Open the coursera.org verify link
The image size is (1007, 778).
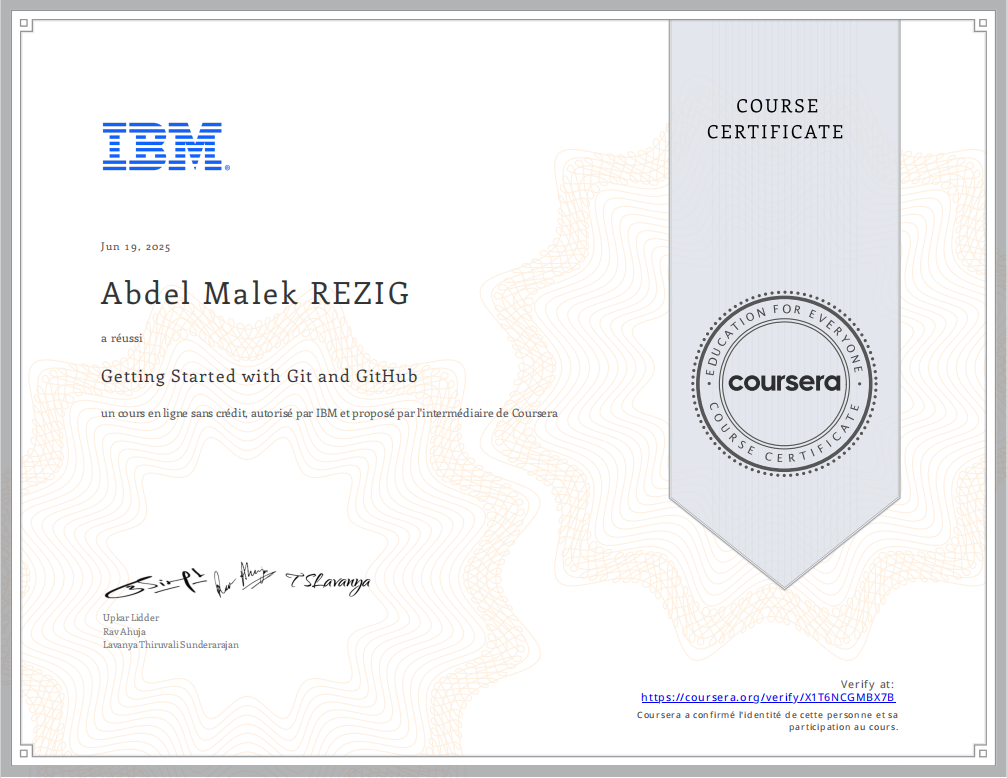[767, 697]
